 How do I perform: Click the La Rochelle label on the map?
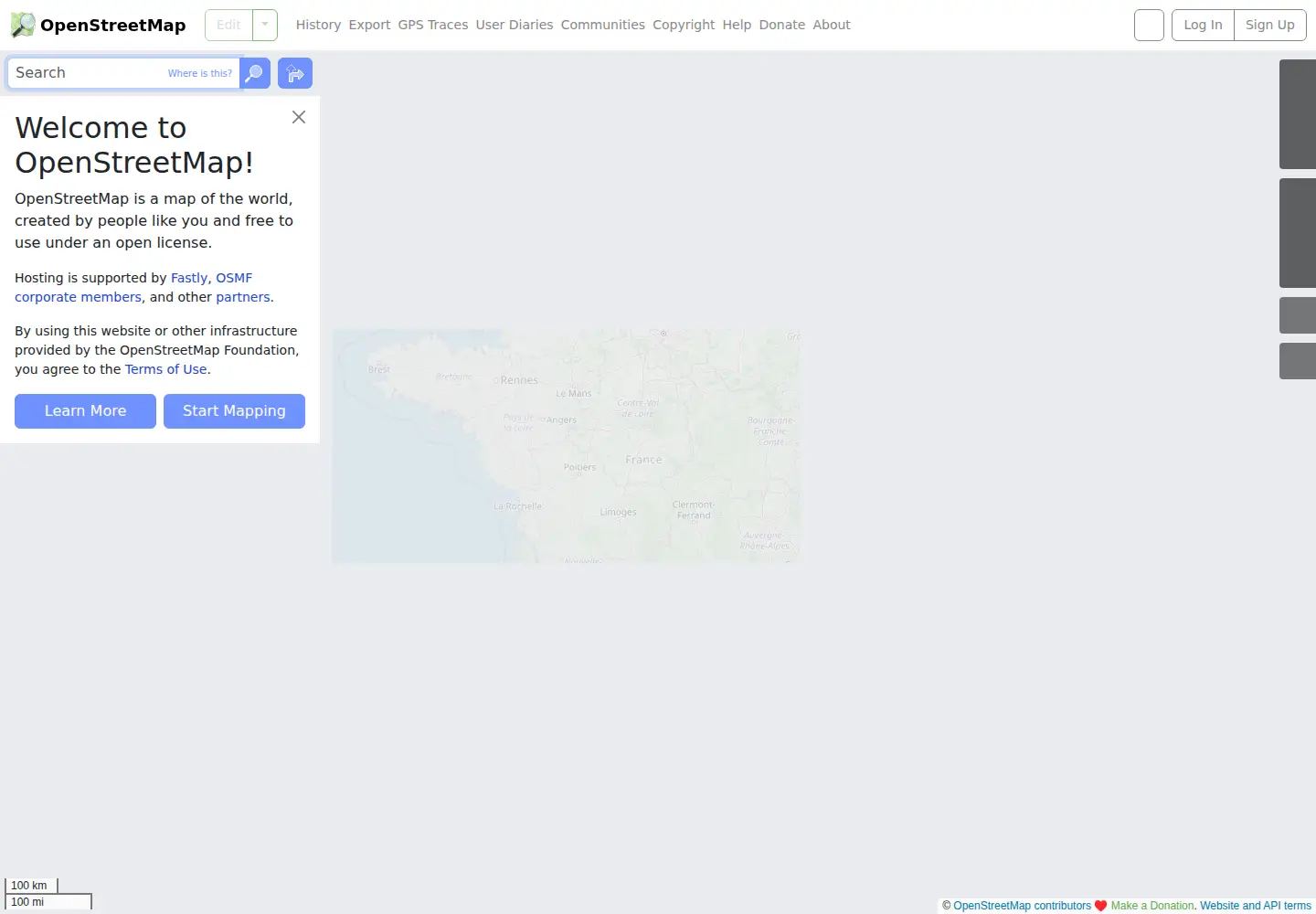[x=517, y=506]
